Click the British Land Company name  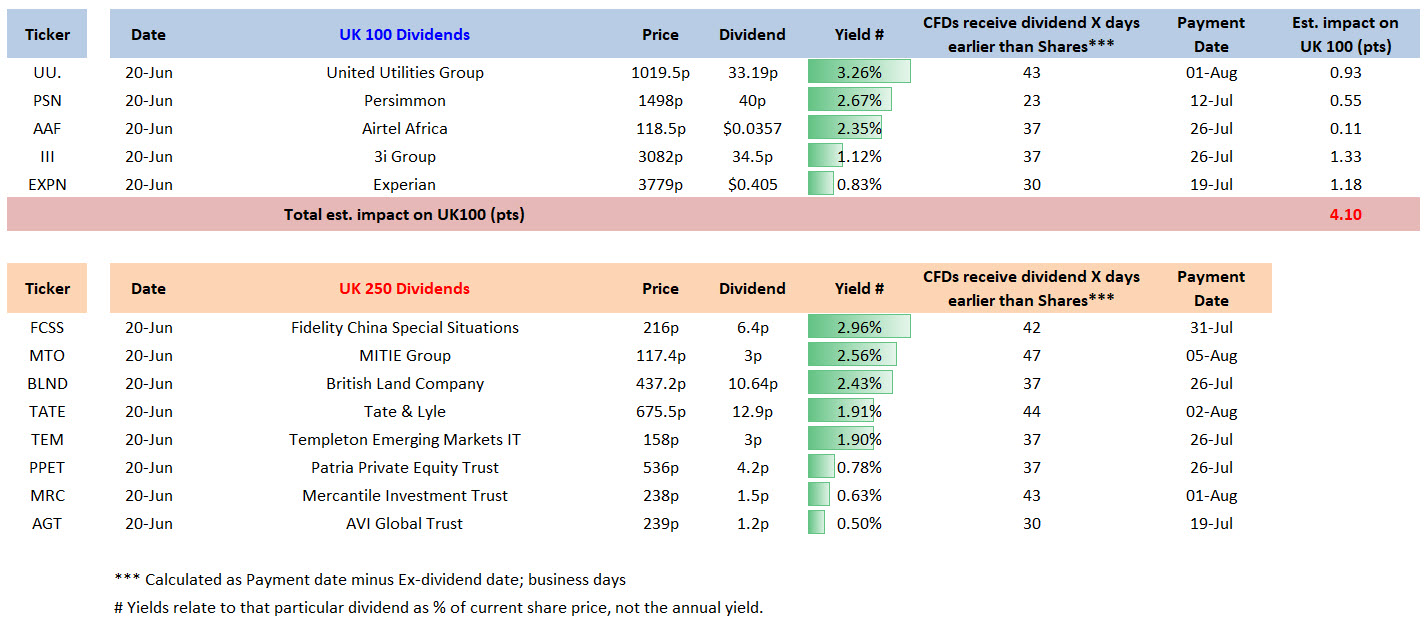coord(405,384)
